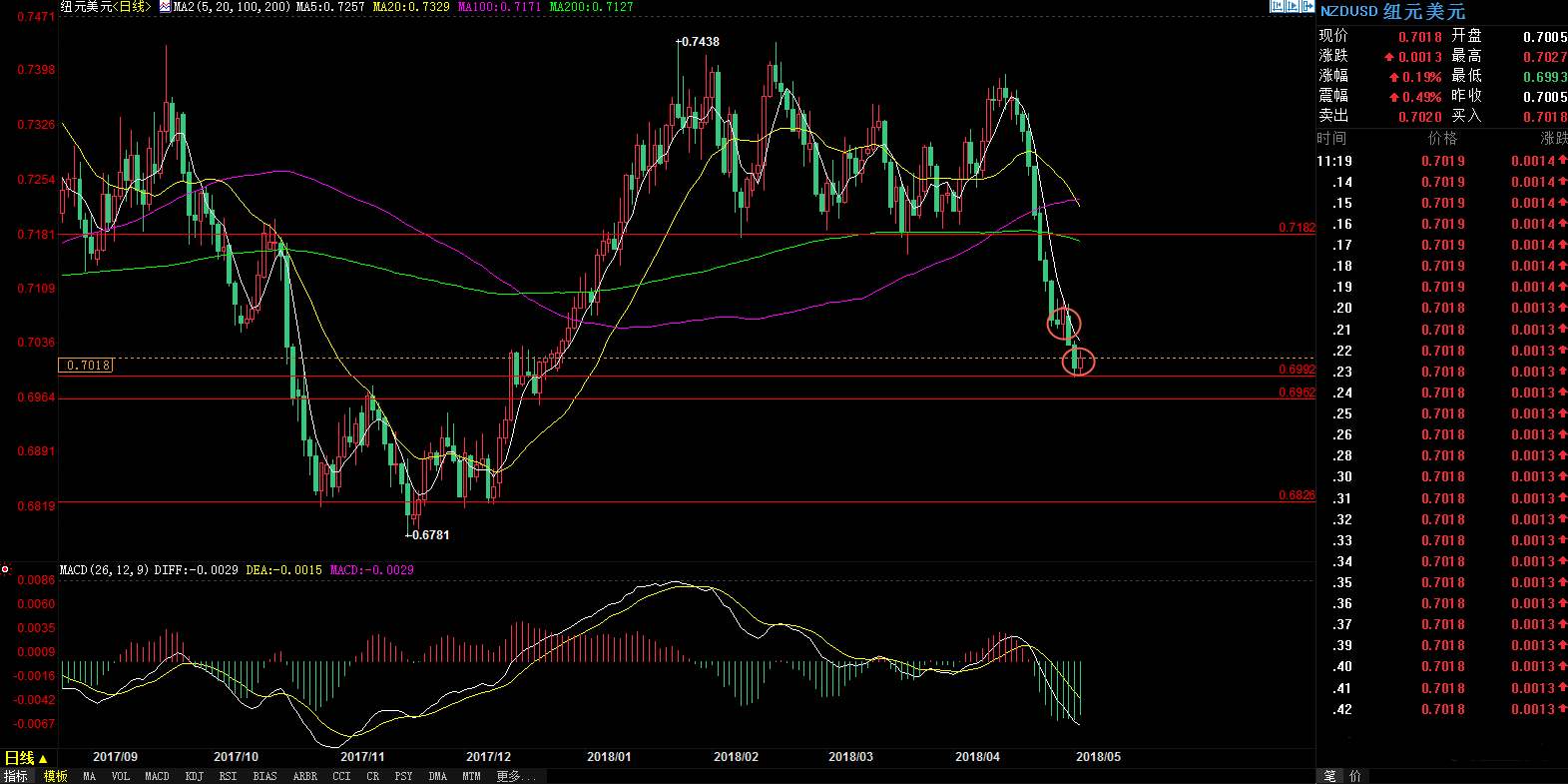Click the NZDUSD 纽元美元 title

(x=1392, y=11)
